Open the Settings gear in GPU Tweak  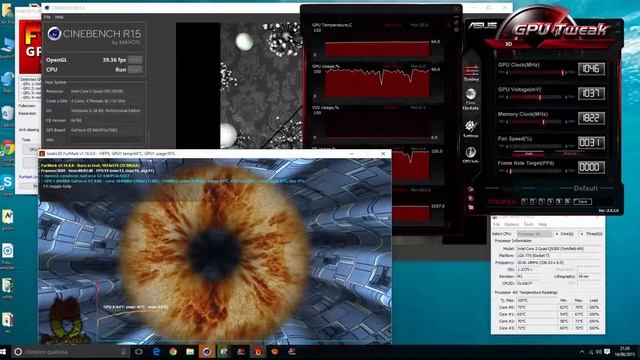coord(470,128)
